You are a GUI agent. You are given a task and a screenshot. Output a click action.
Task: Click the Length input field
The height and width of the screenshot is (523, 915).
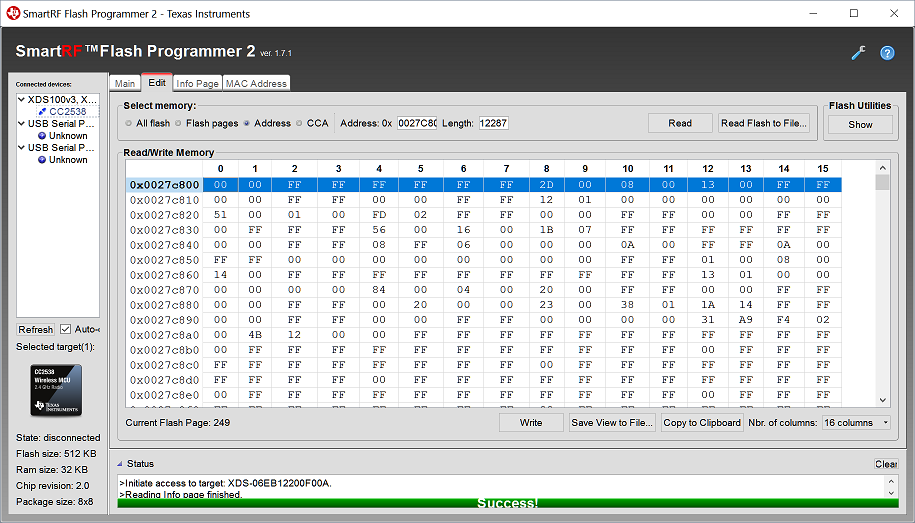(493, 123)
